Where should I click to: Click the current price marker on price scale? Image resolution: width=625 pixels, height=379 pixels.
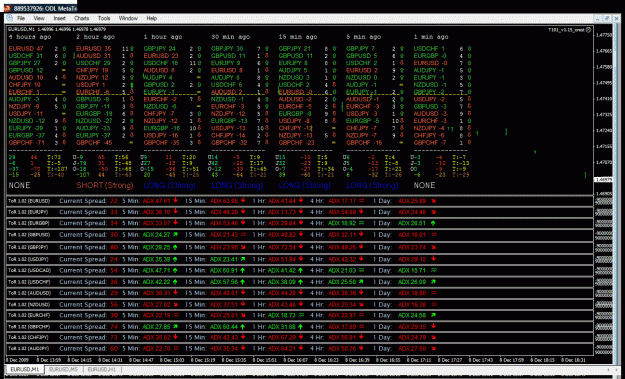[603, 180]
